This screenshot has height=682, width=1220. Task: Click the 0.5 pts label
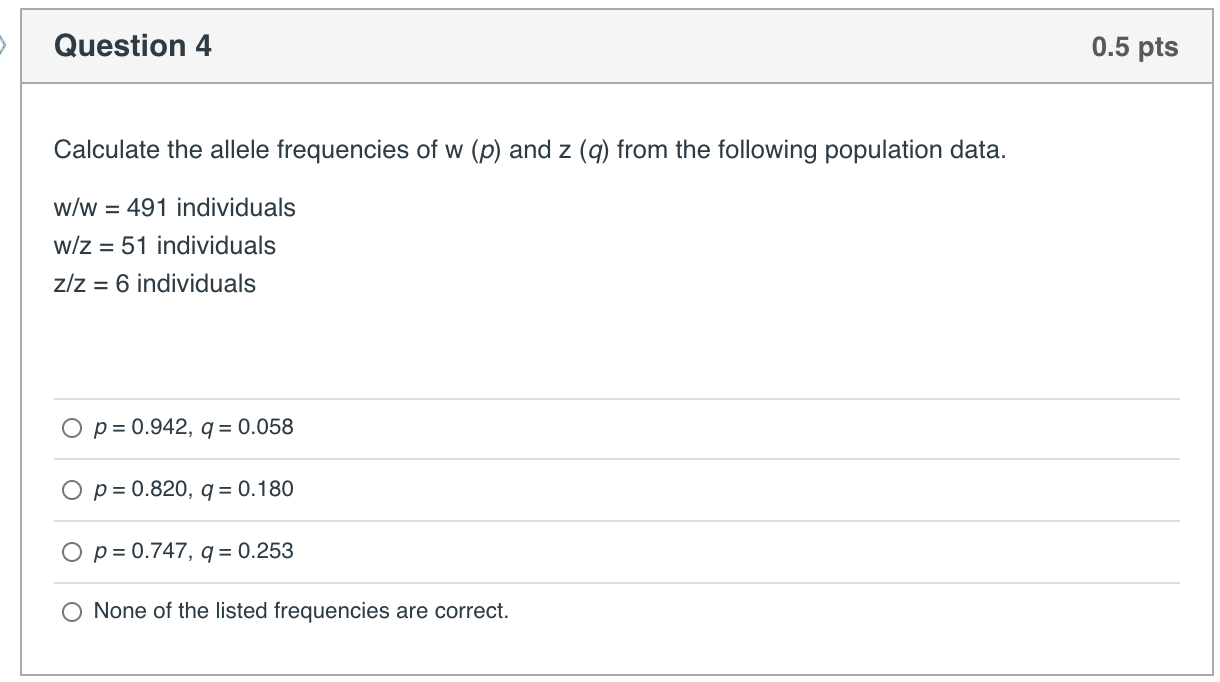pos(1134,47)
